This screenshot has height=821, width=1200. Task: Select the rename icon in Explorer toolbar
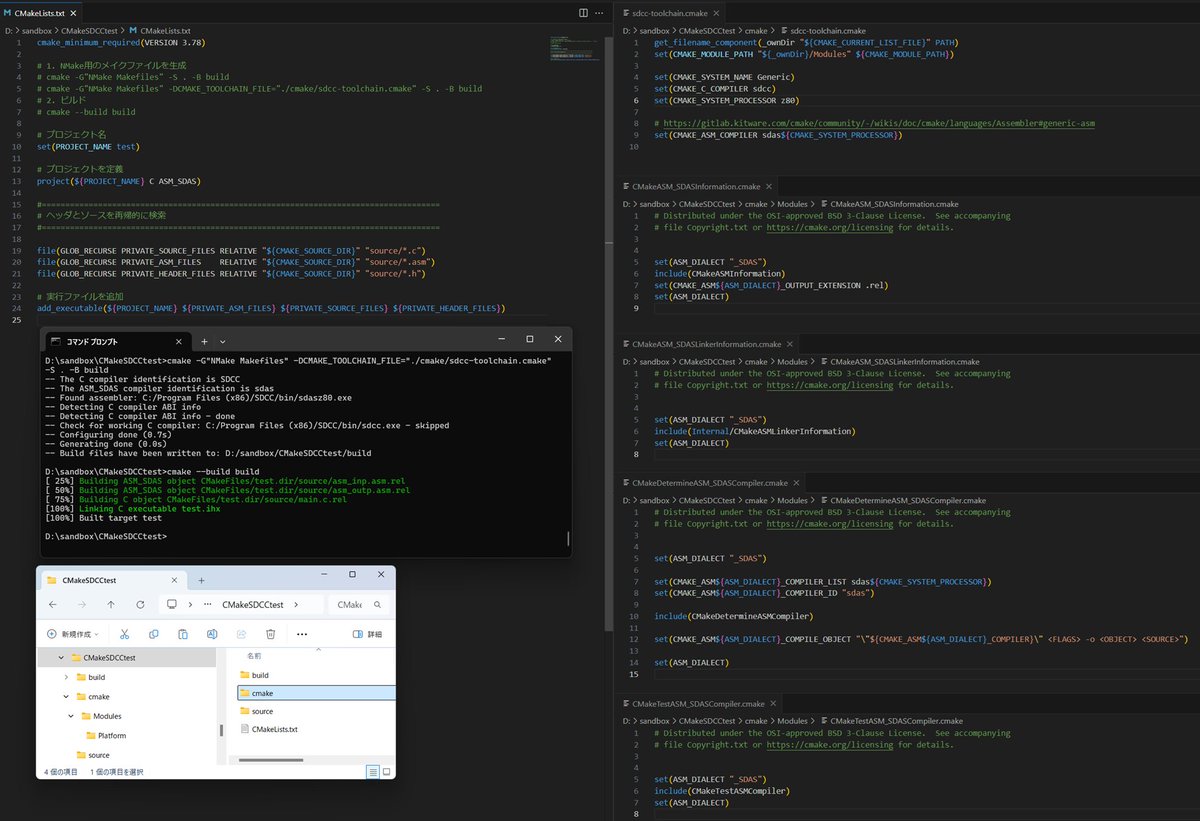(x=212, y=634)
